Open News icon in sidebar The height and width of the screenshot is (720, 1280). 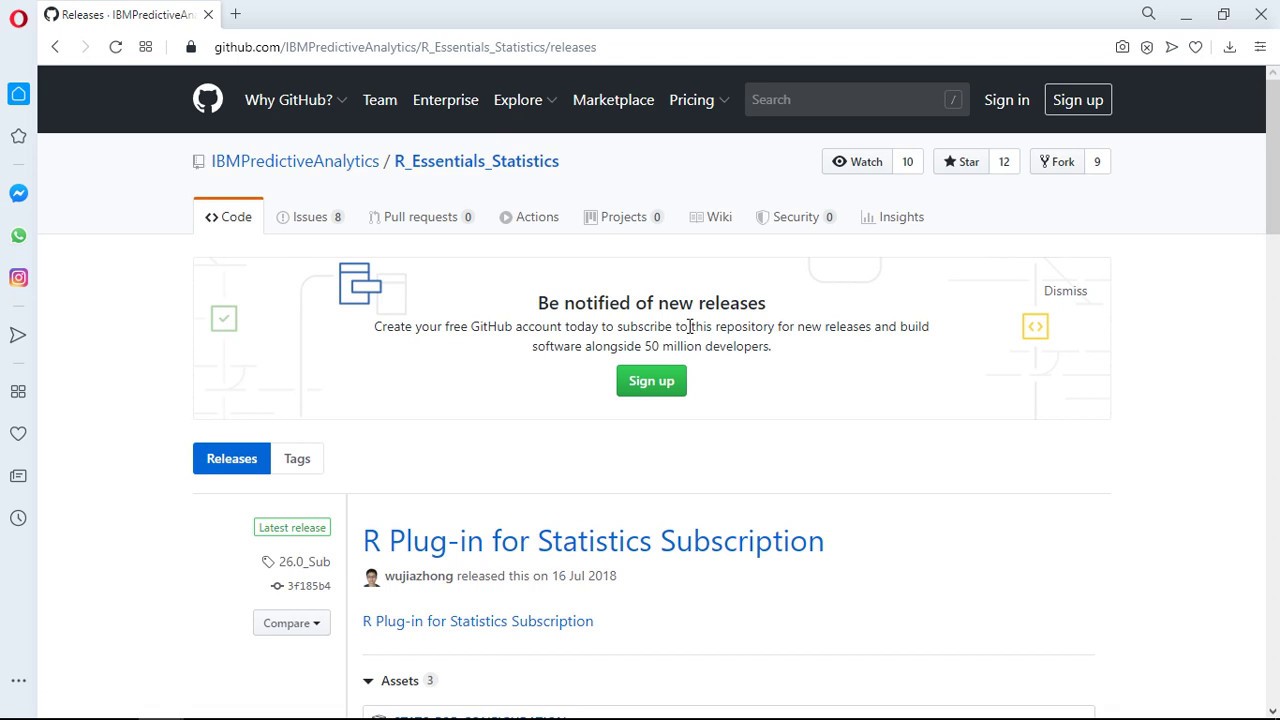[x=18, y=476]
